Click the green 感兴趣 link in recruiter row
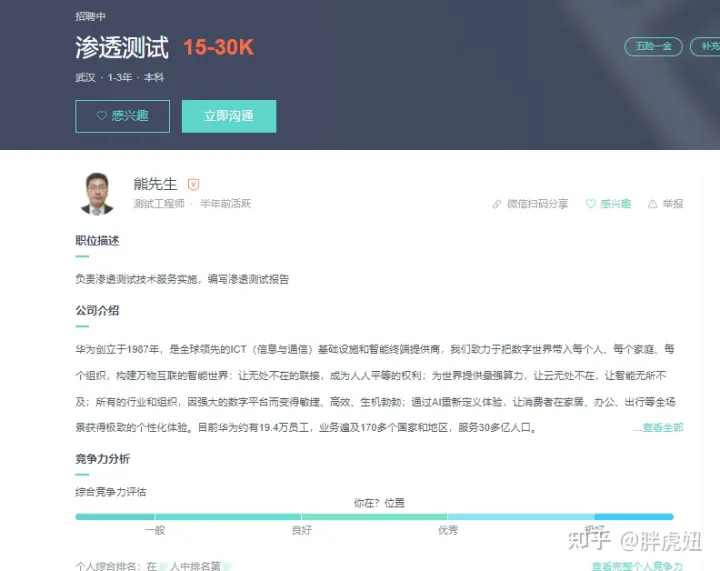The image size is (720, 571). (615, 204)
